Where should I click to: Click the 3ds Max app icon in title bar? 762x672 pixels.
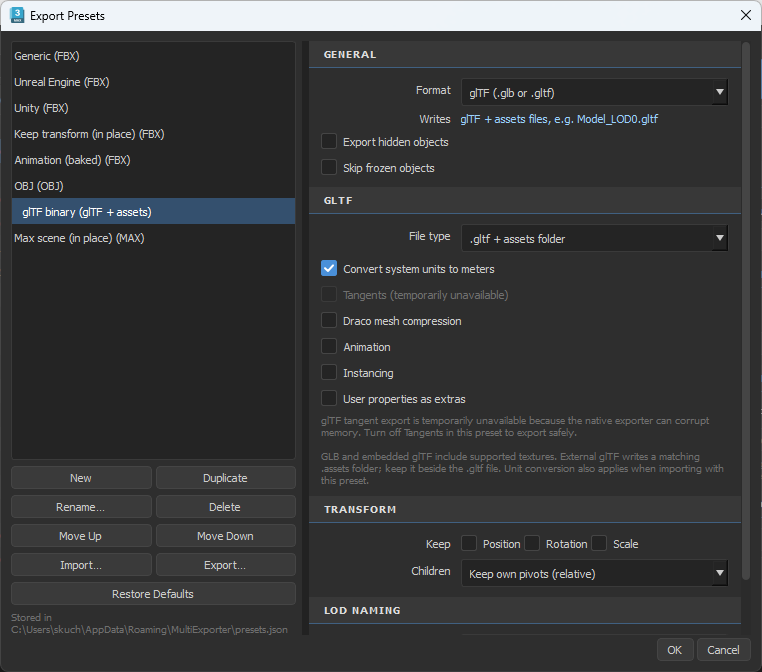click(x=17, y=15)
